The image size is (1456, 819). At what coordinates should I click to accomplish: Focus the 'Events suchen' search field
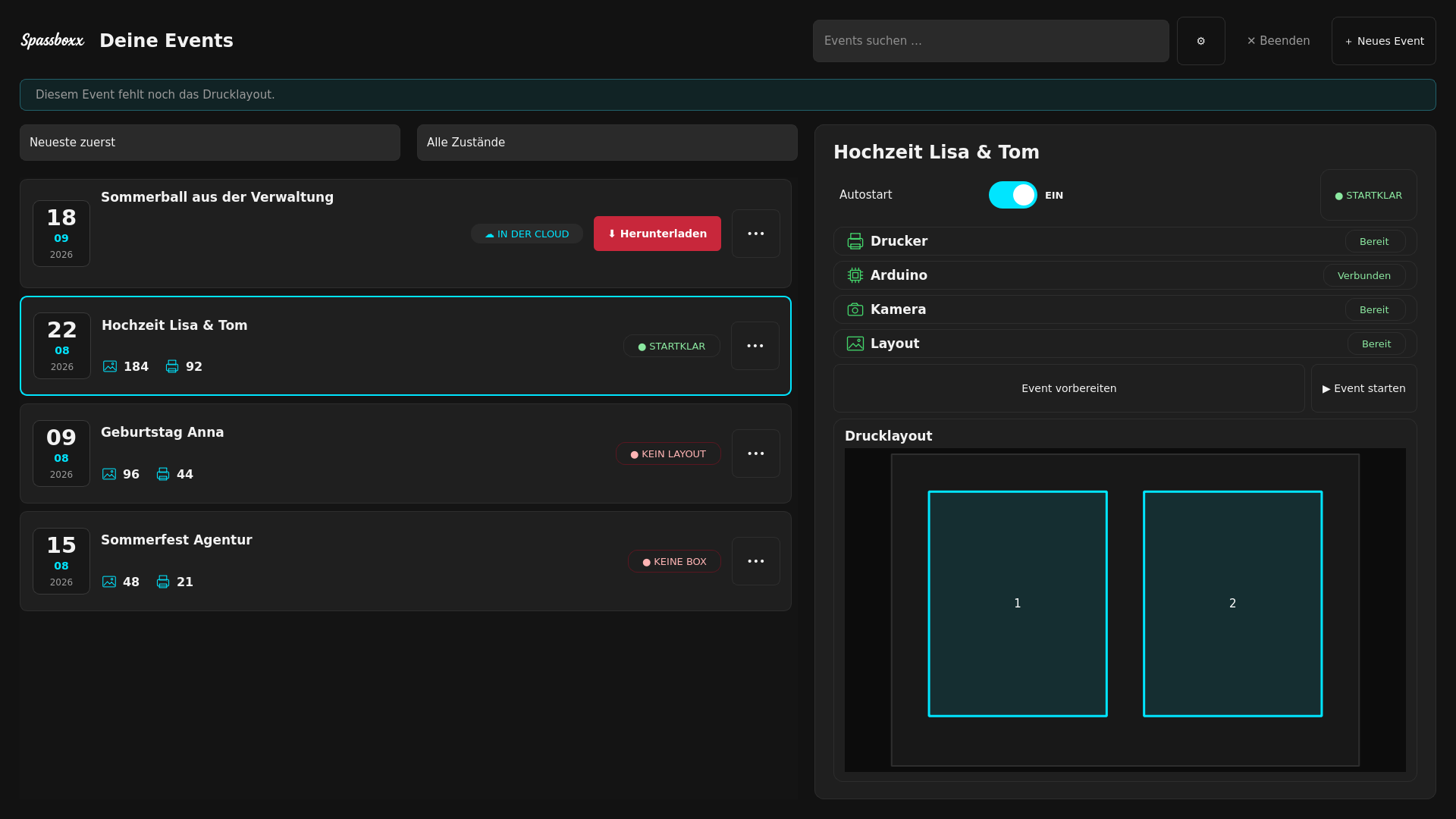(990, 41)
